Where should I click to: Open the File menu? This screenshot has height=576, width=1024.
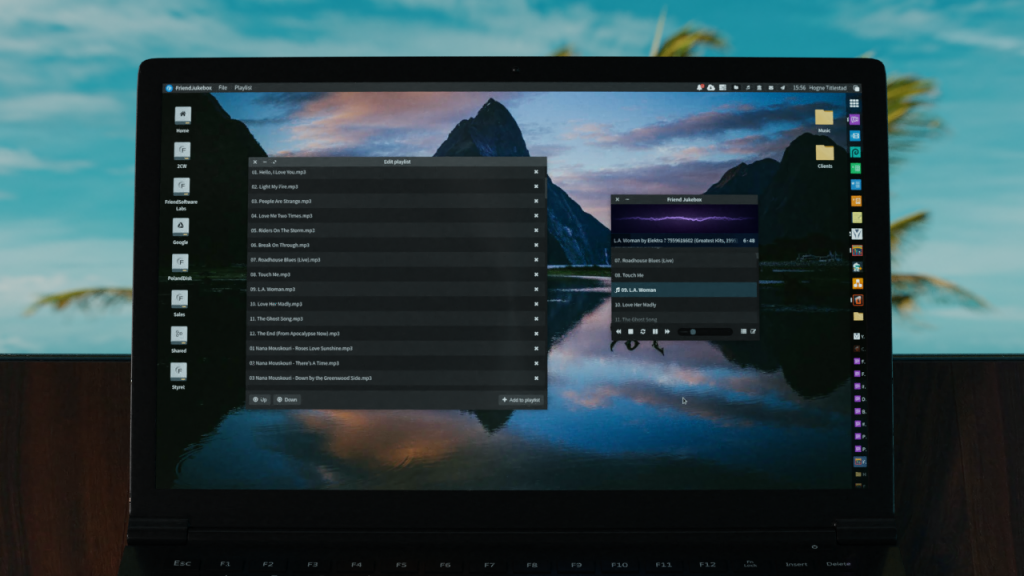[223, 88]
